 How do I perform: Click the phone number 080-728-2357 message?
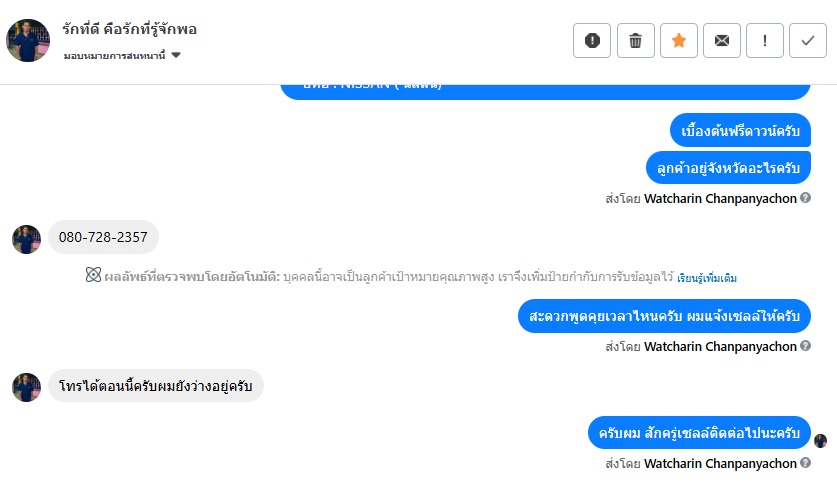click(103, 237)
